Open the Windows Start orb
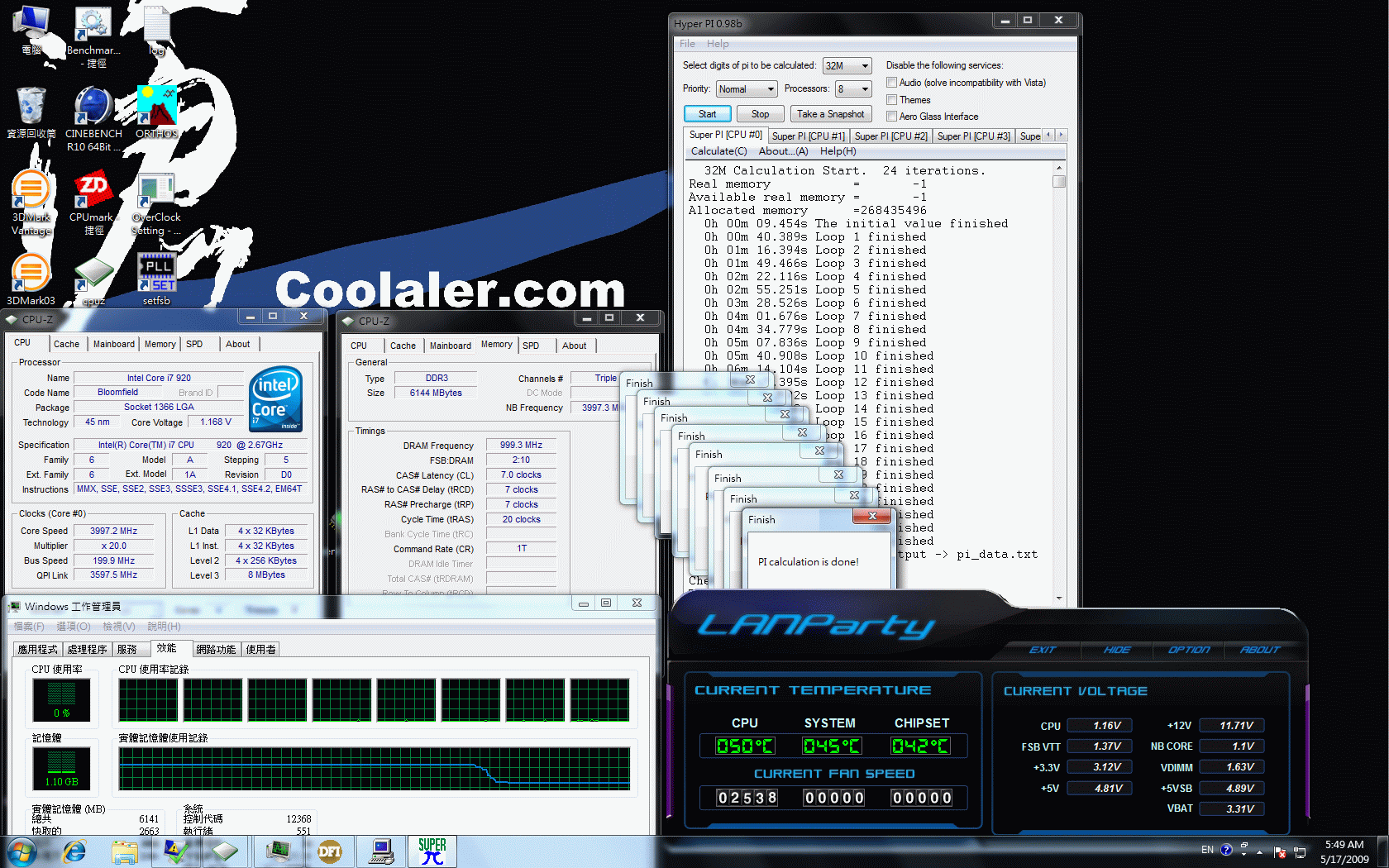Image resolution: width=1389 pixels, height=868 pixels. (x=21, y=851)
